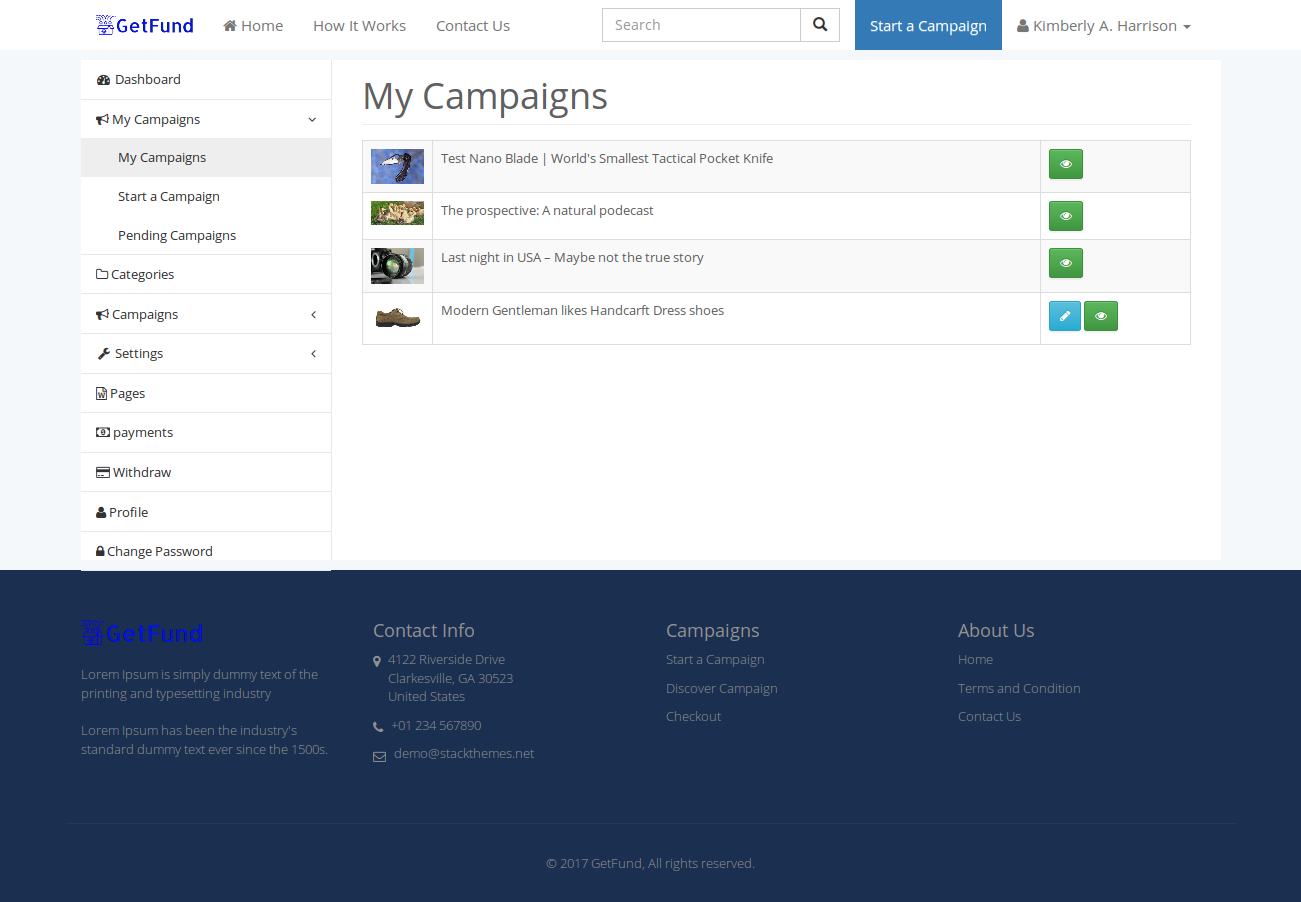Open Withdraw credit card item
Viewport: 1301px width, 902px height.
pos(206,472)
